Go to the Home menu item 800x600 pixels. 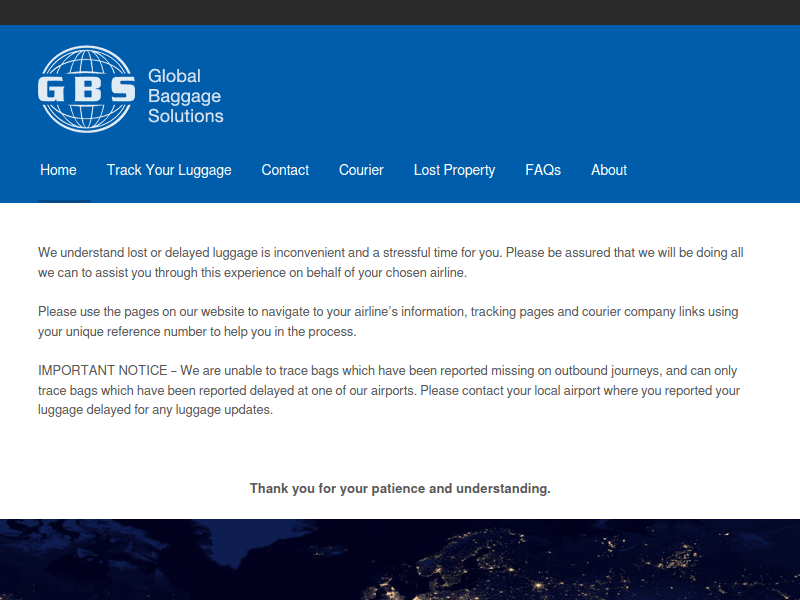tap(58, 170)
